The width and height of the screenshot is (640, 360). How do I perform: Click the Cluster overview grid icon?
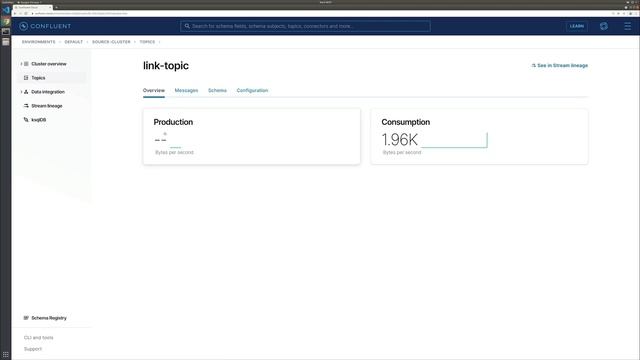[26, 64]
